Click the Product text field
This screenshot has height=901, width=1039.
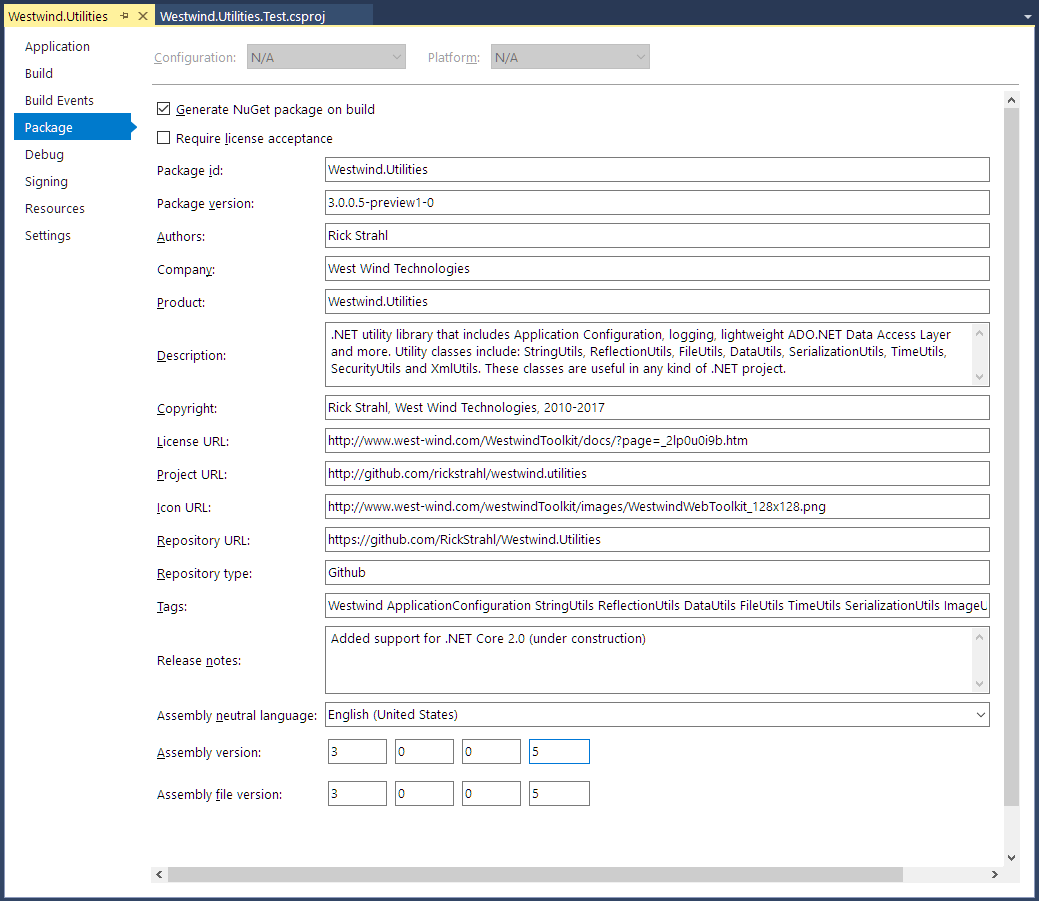(657, 301)
